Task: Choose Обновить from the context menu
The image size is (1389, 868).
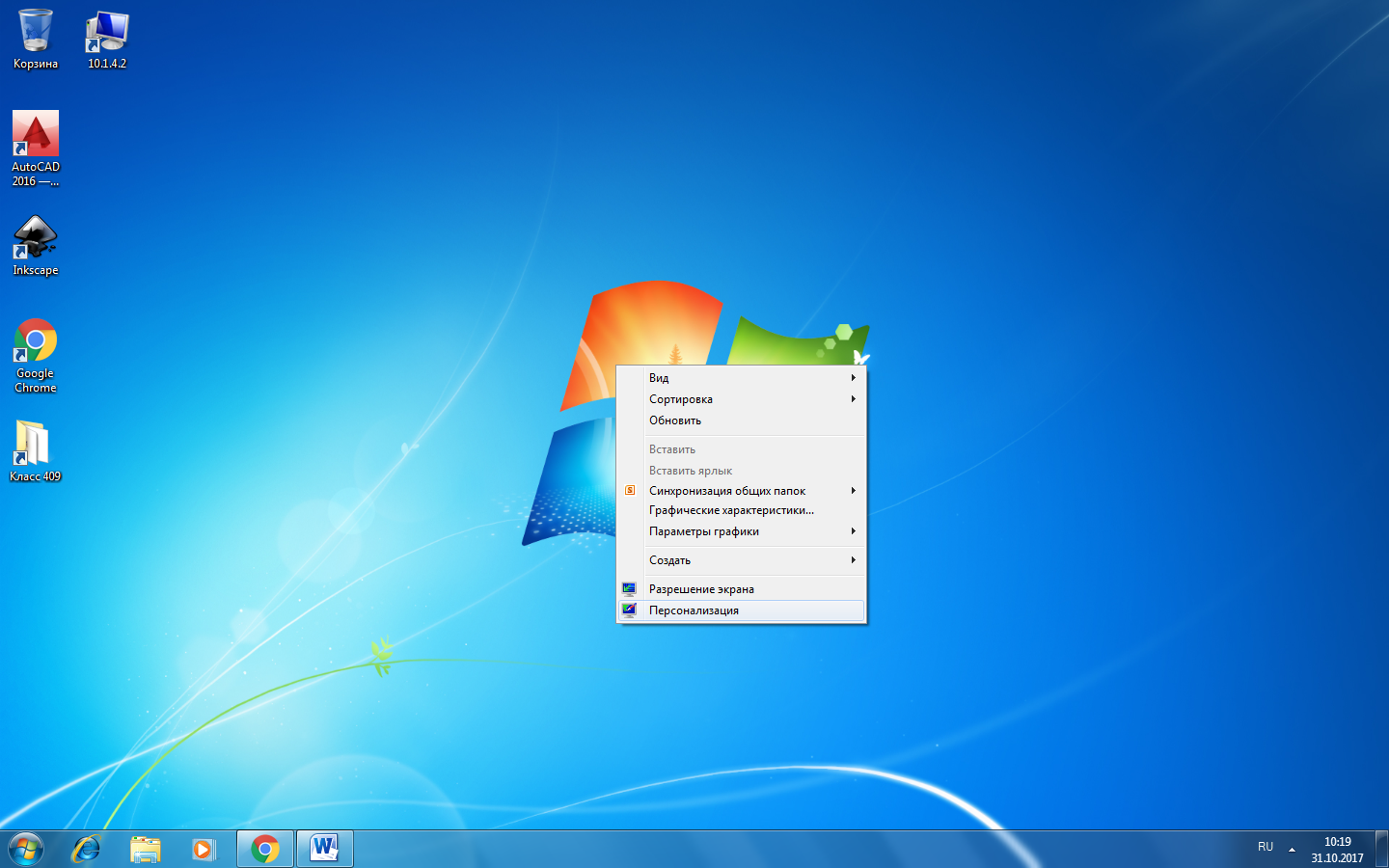Action: [x=741, y=420]
